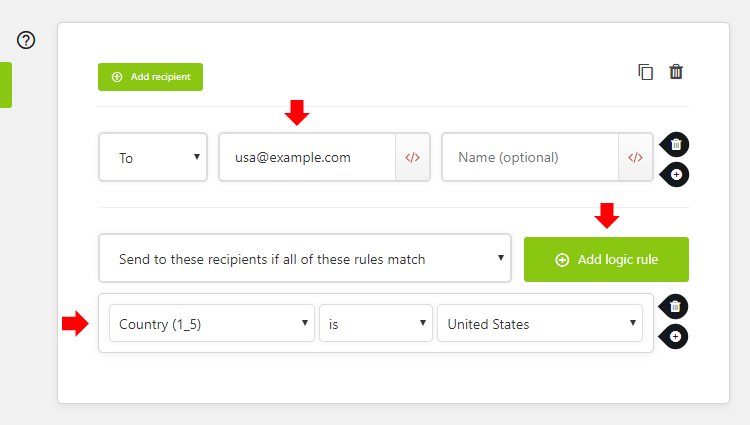Delete the recipient group using top trash icon
Screen dimensions: 750x425
coord(676,72)
